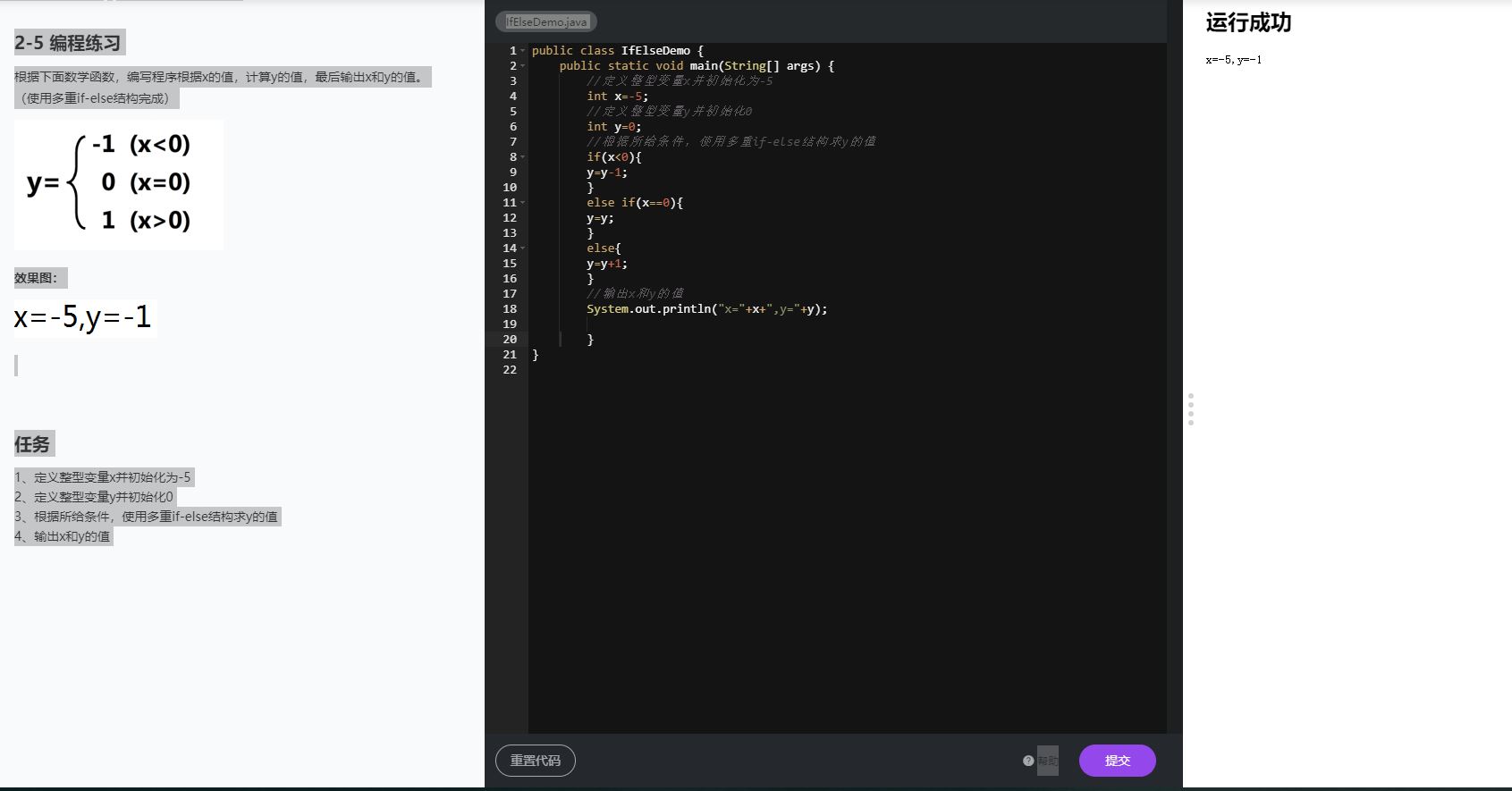Click comment on line 5 about variable y

point(669,112)
